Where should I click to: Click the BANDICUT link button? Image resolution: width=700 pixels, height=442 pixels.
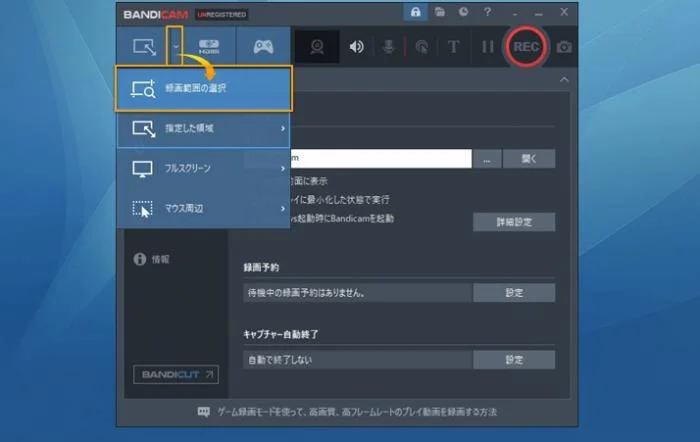(x=176, y=375)
